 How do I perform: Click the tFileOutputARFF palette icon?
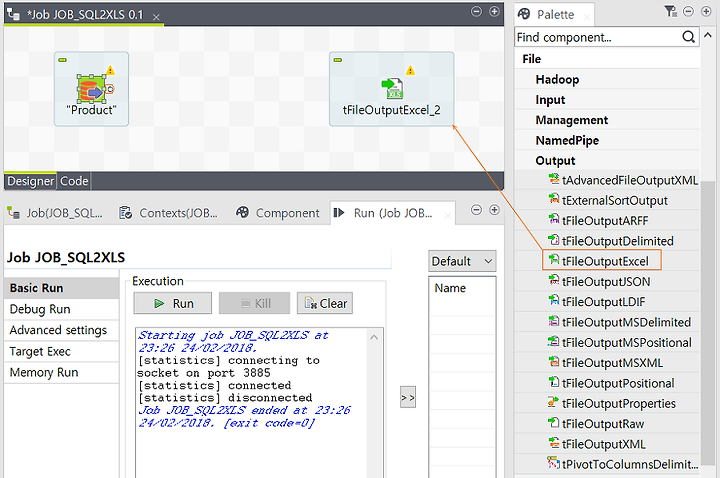[x=554, y=219]
